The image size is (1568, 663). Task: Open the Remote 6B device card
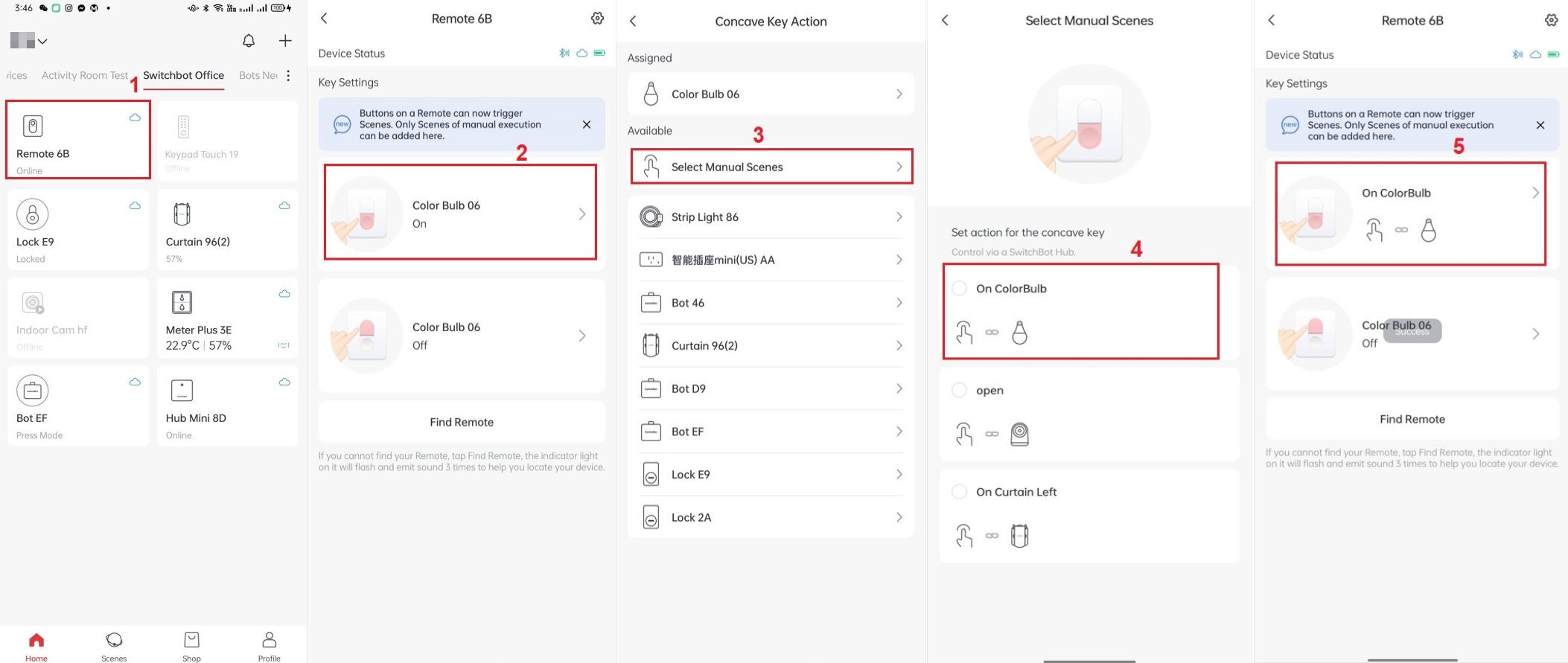tap(78, 140)
